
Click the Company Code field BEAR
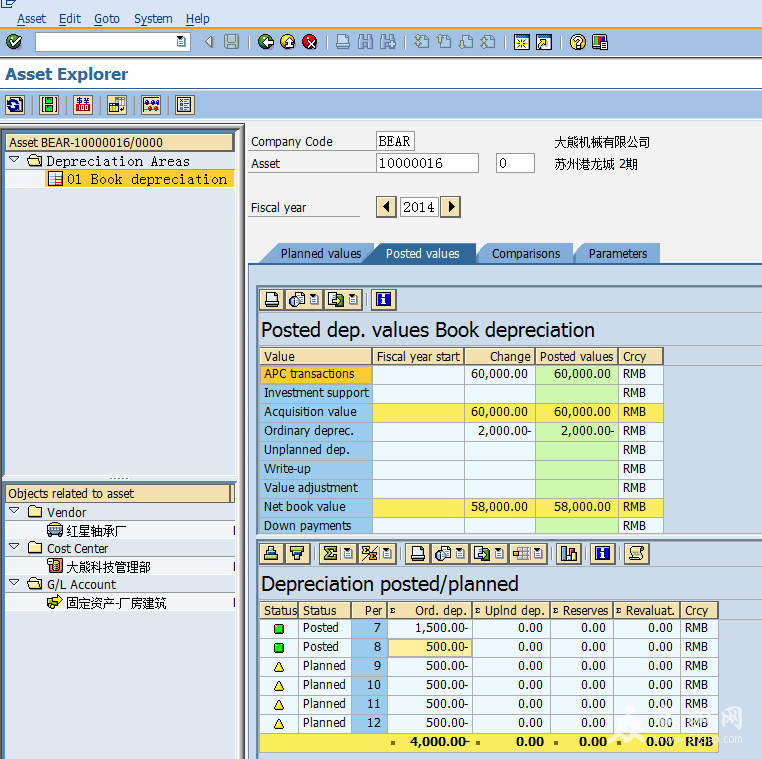395,141
